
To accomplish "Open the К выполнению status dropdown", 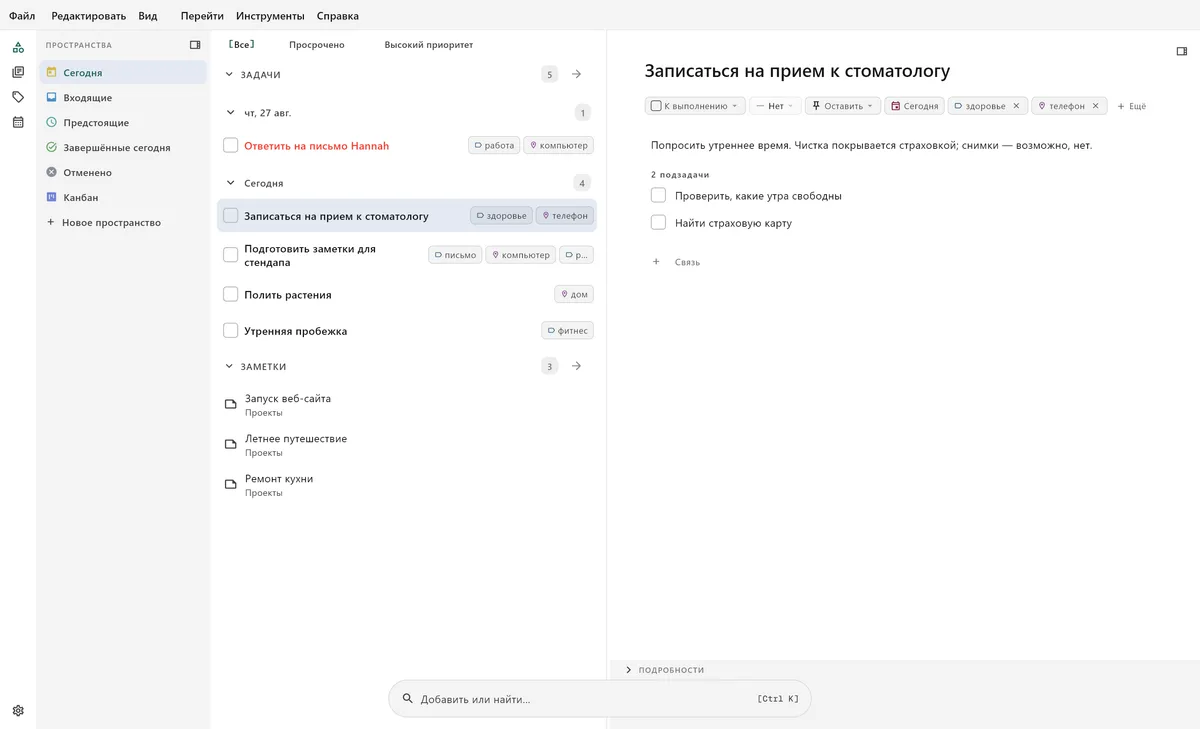I will click(695, 106).
